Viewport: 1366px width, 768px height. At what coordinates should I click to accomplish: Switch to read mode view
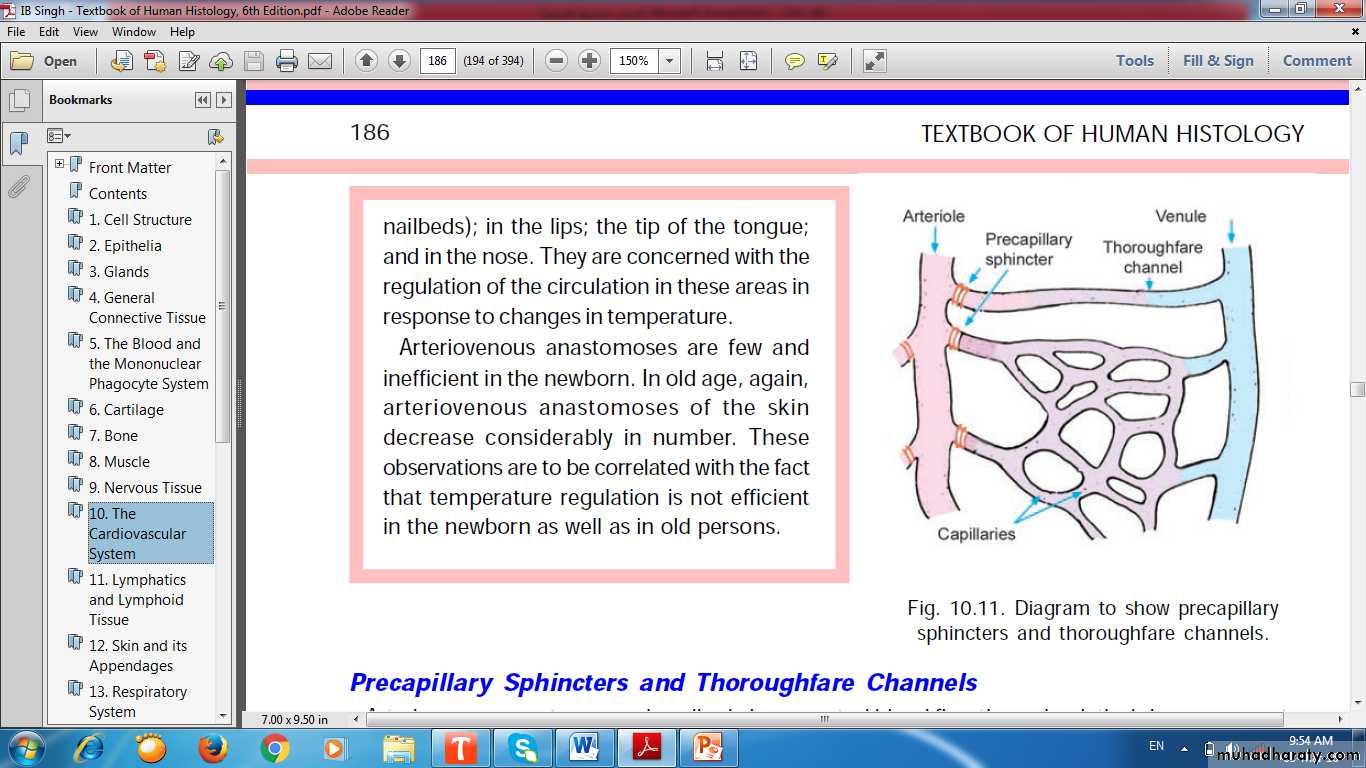(x=874, y=61)
